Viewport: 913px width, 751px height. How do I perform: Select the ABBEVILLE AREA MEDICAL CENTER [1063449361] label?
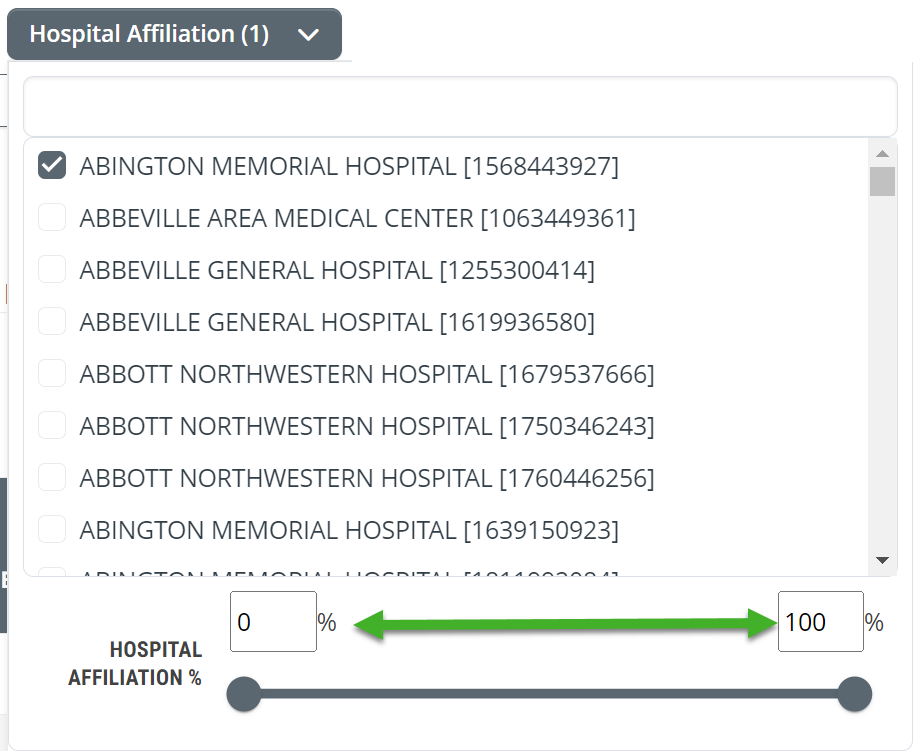click(358, 218)
